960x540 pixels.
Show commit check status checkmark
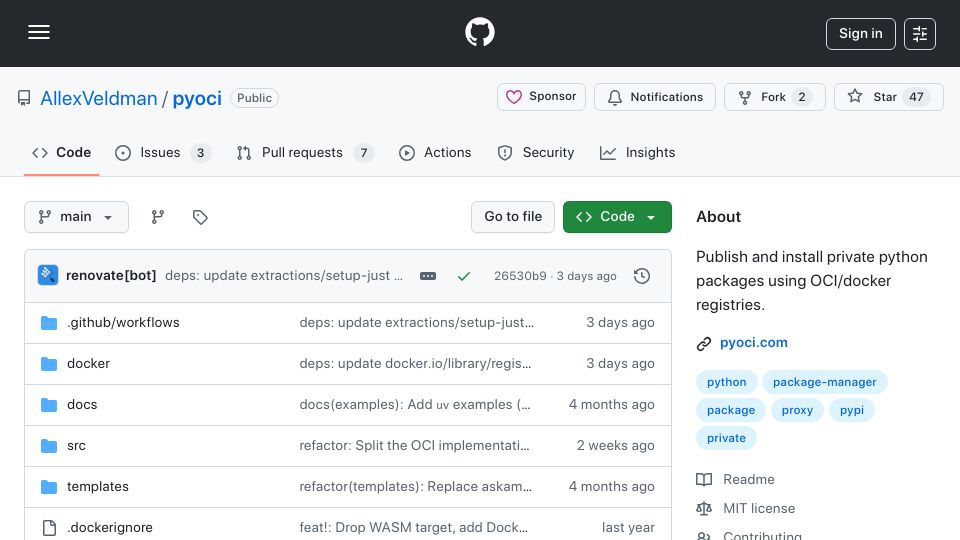click(x=463, y=276)
